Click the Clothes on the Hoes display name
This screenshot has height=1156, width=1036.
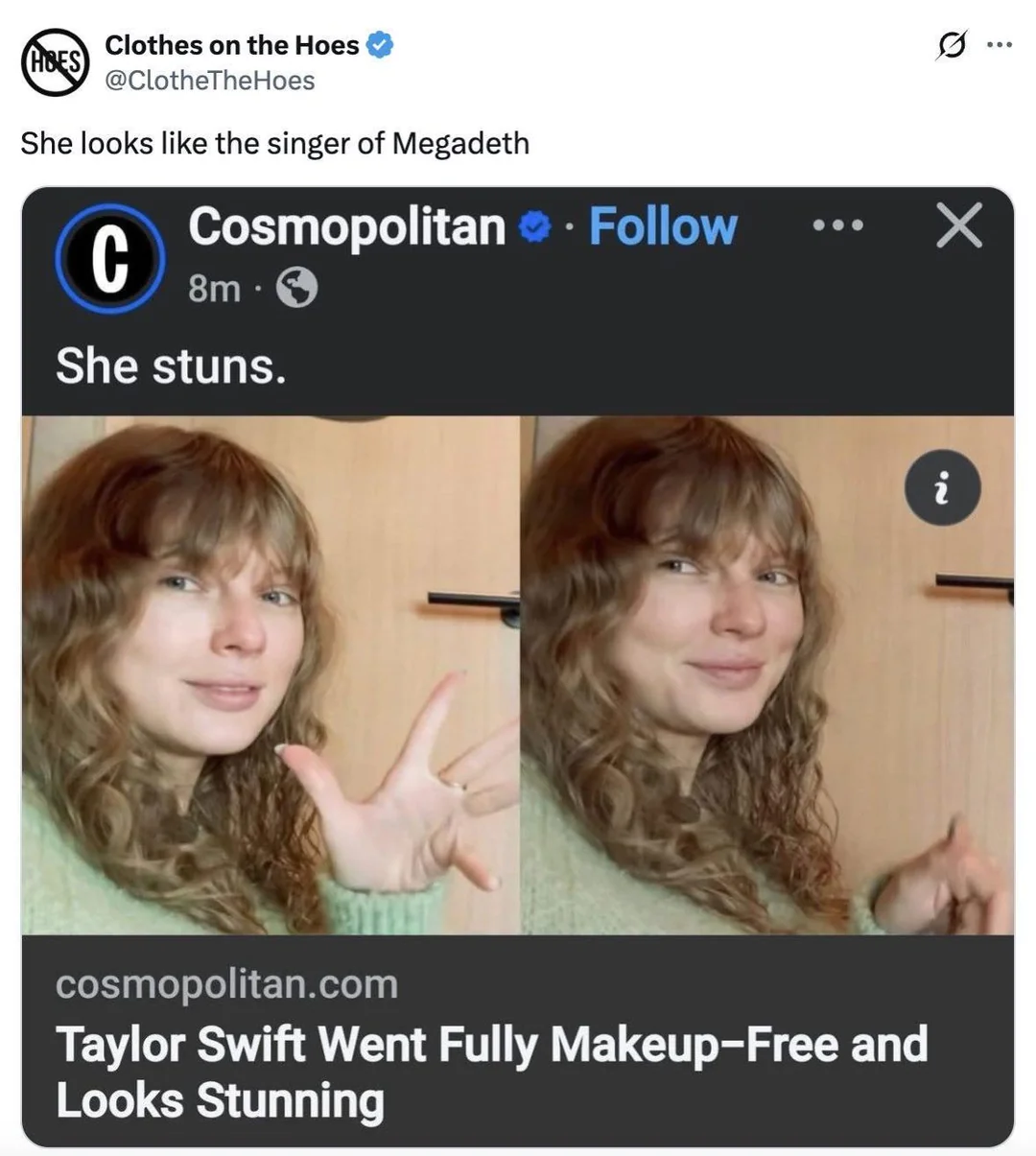pos(231,45)
